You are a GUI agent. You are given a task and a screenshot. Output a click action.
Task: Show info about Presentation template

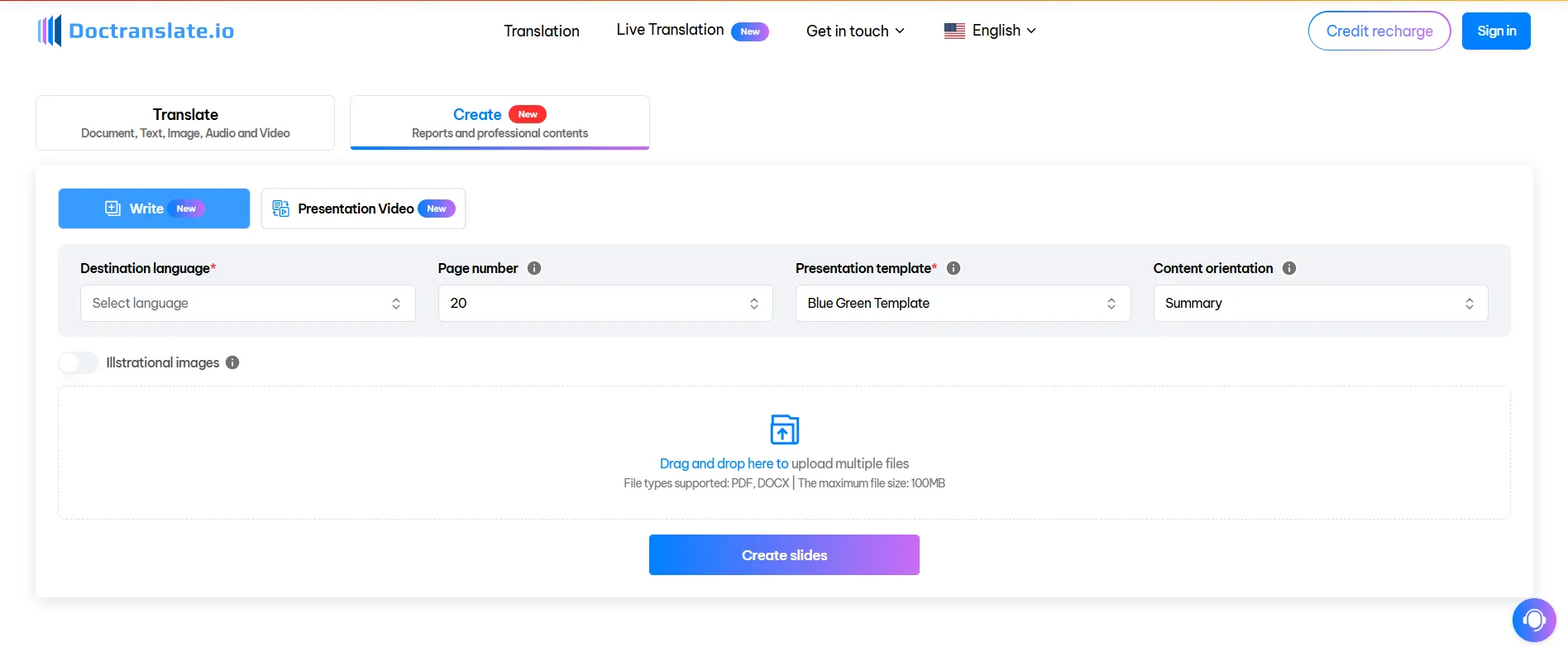(954, 268)
